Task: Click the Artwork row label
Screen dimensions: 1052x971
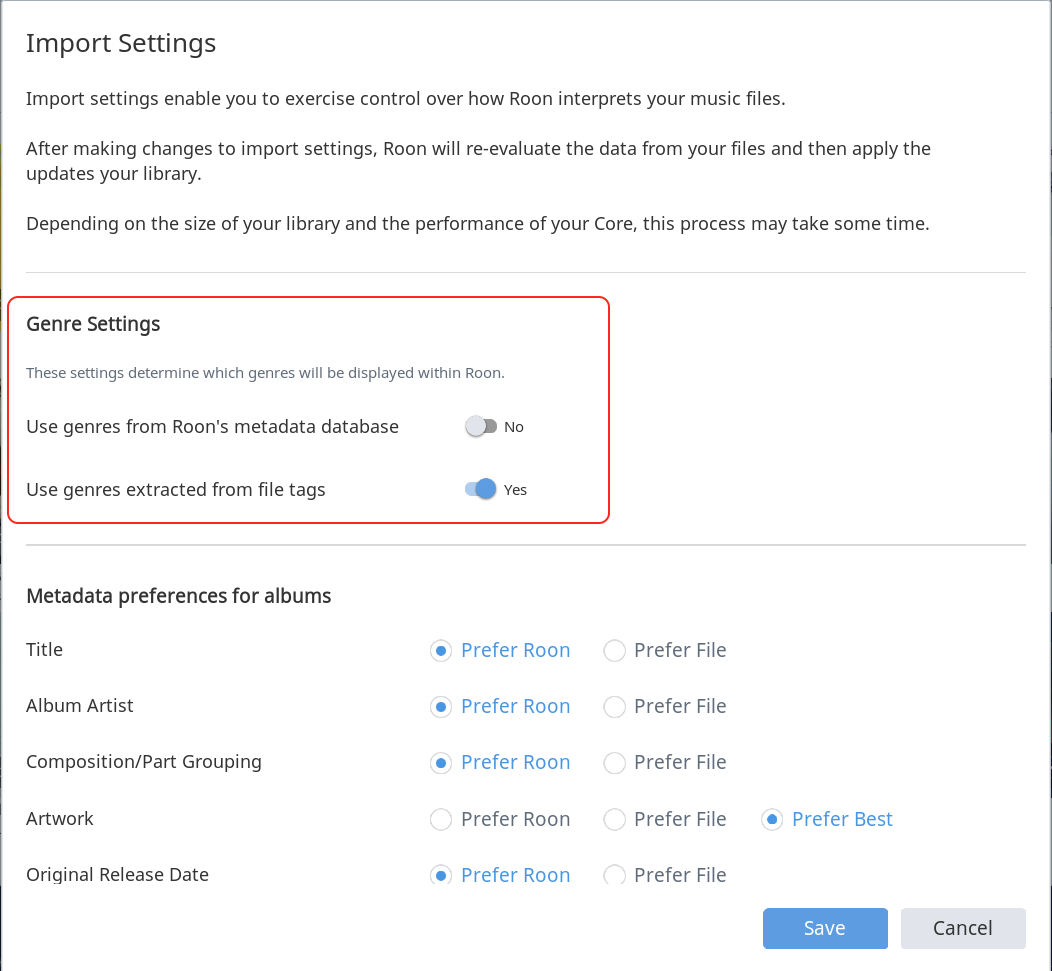Action: click(60, 819)
